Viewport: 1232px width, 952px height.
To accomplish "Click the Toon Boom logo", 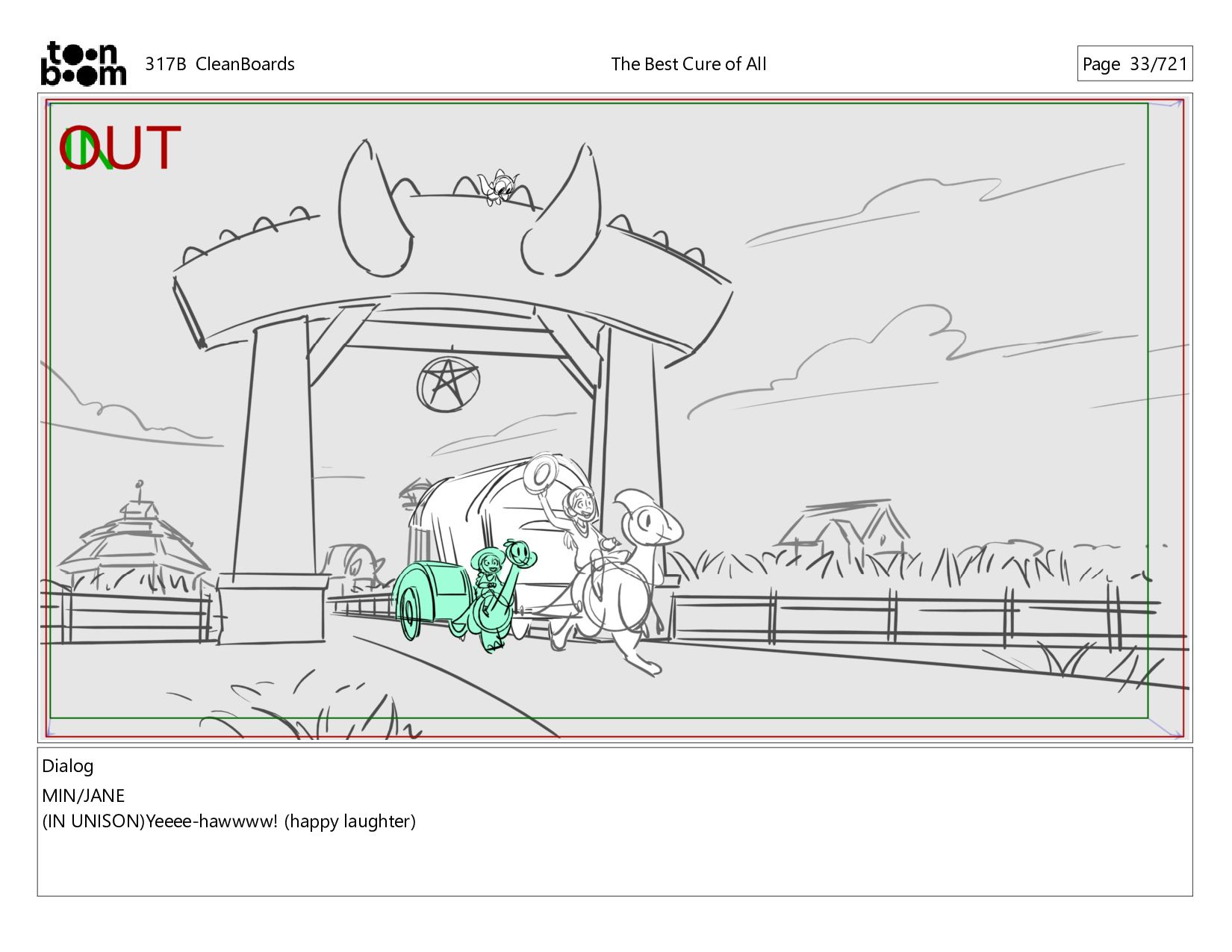I will pyautogui.click(x=83, y=63).
